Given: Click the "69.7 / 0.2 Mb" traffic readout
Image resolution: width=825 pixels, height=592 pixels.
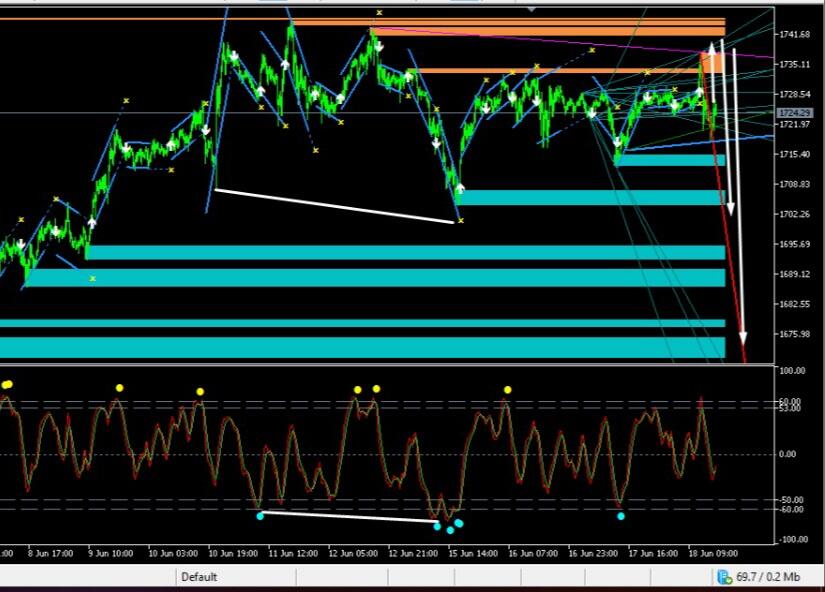Looking at the screenshot, I should 768,577.
